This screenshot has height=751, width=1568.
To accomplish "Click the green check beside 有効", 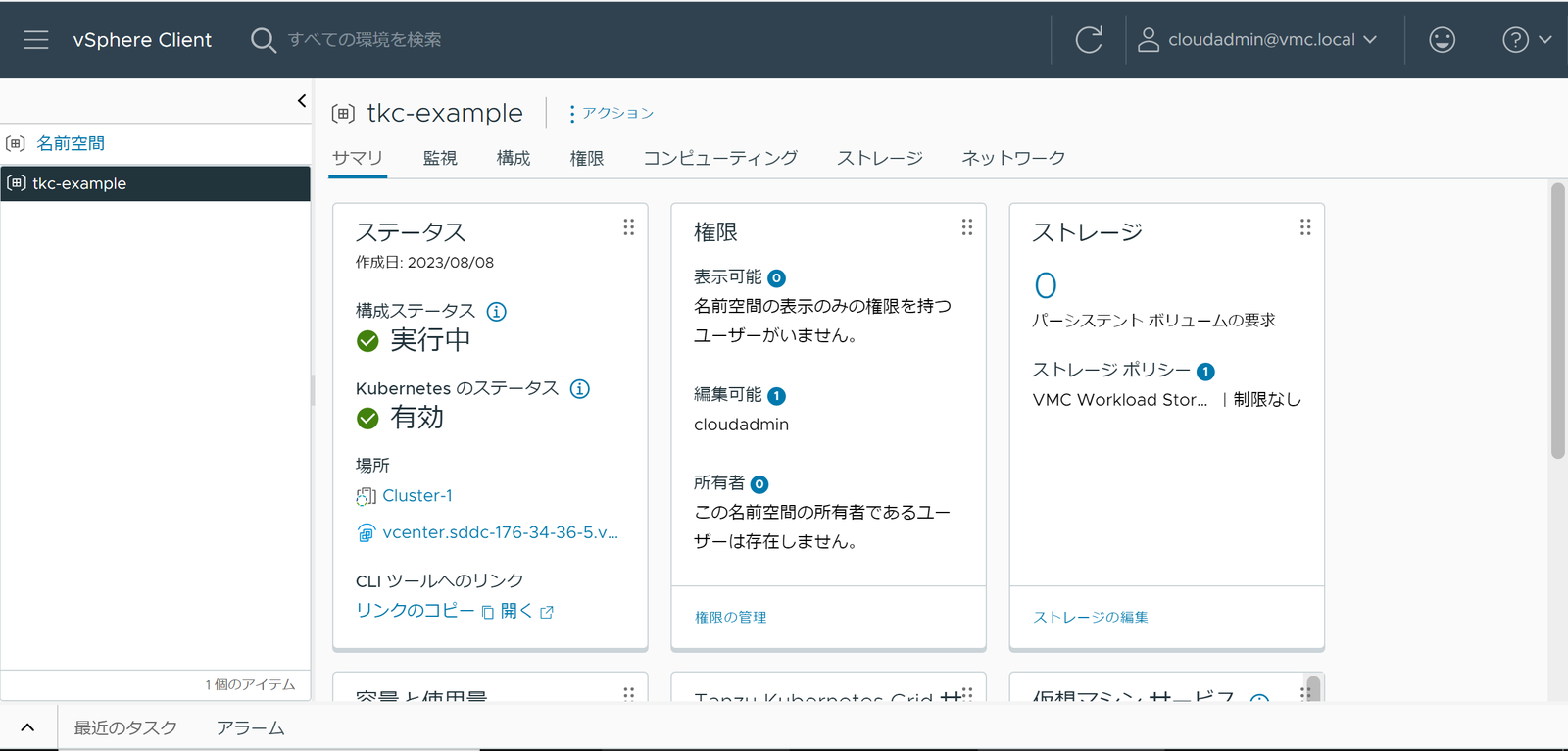I will 367,419.
